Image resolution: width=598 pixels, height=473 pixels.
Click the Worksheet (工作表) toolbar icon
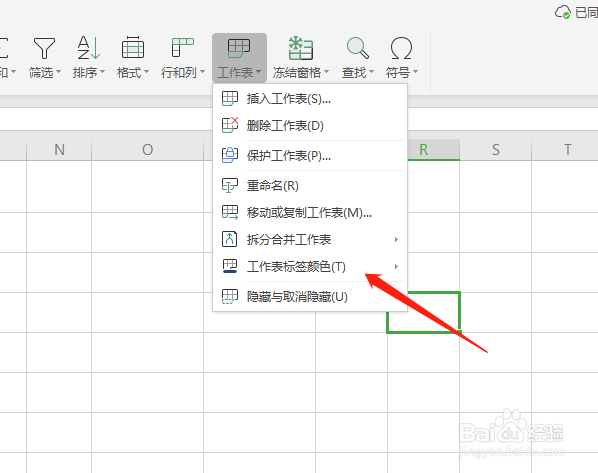[x=239, y=48]
